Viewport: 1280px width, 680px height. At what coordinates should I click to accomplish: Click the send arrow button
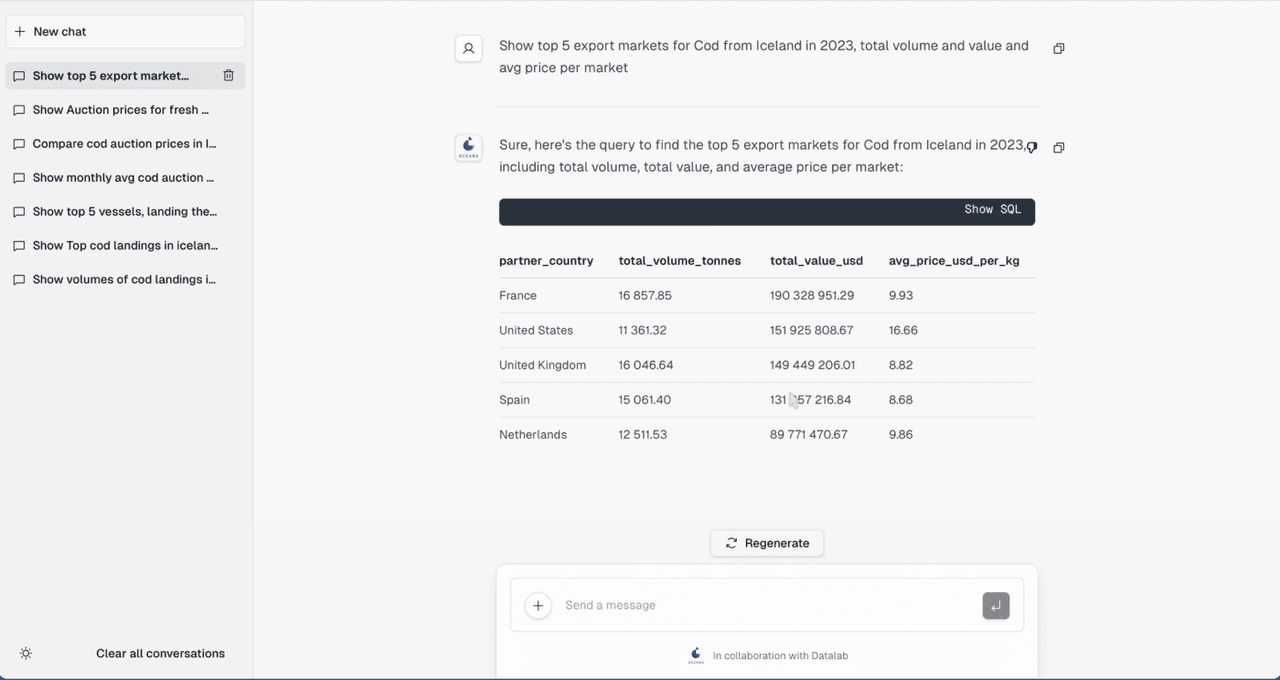tap(996, 605)
